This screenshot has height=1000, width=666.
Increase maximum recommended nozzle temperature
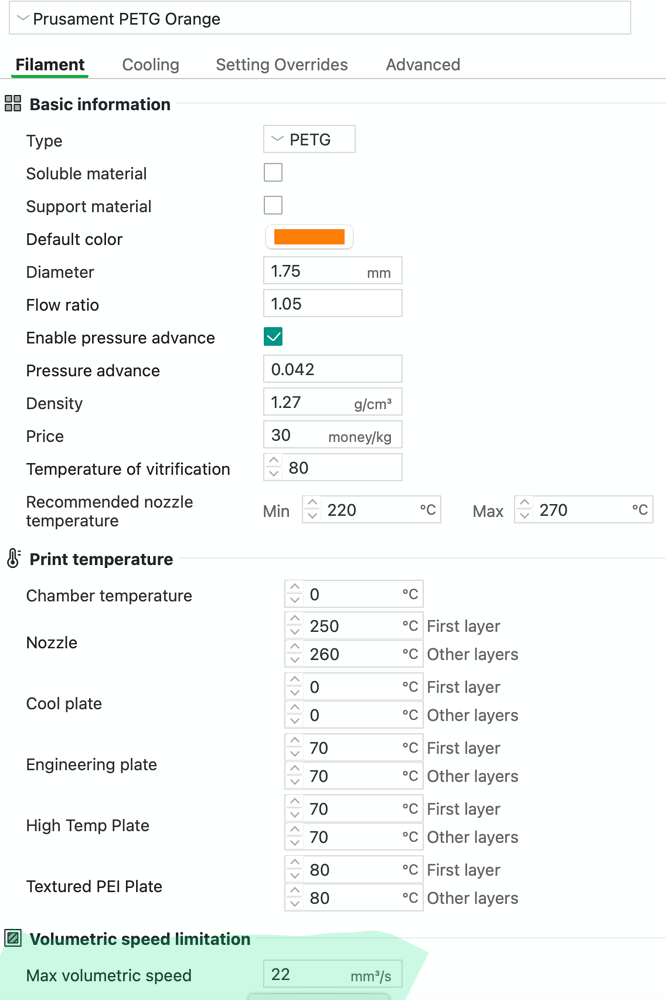tap(524, 503)
